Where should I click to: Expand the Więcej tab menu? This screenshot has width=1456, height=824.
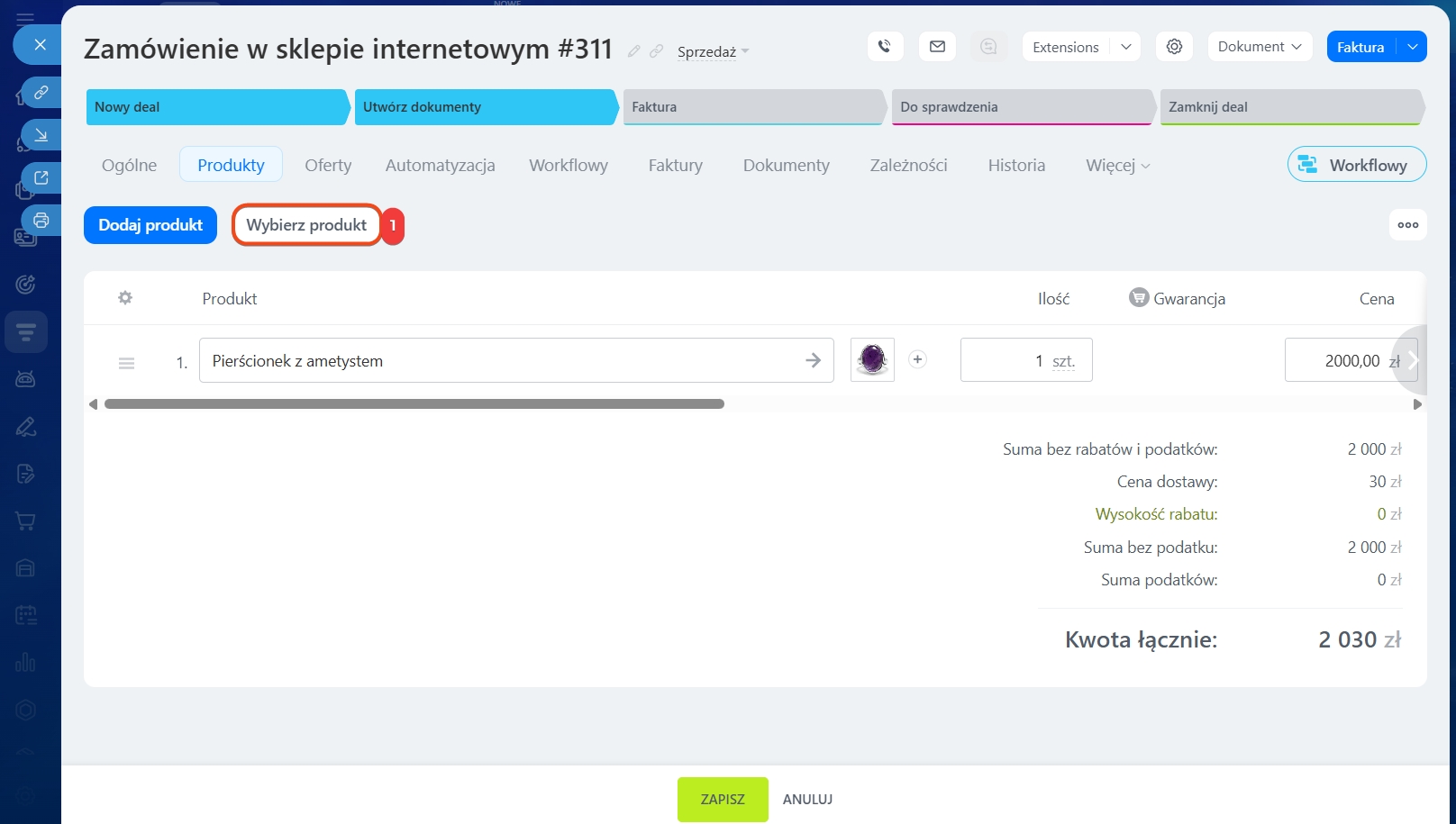pos(1117,166)
